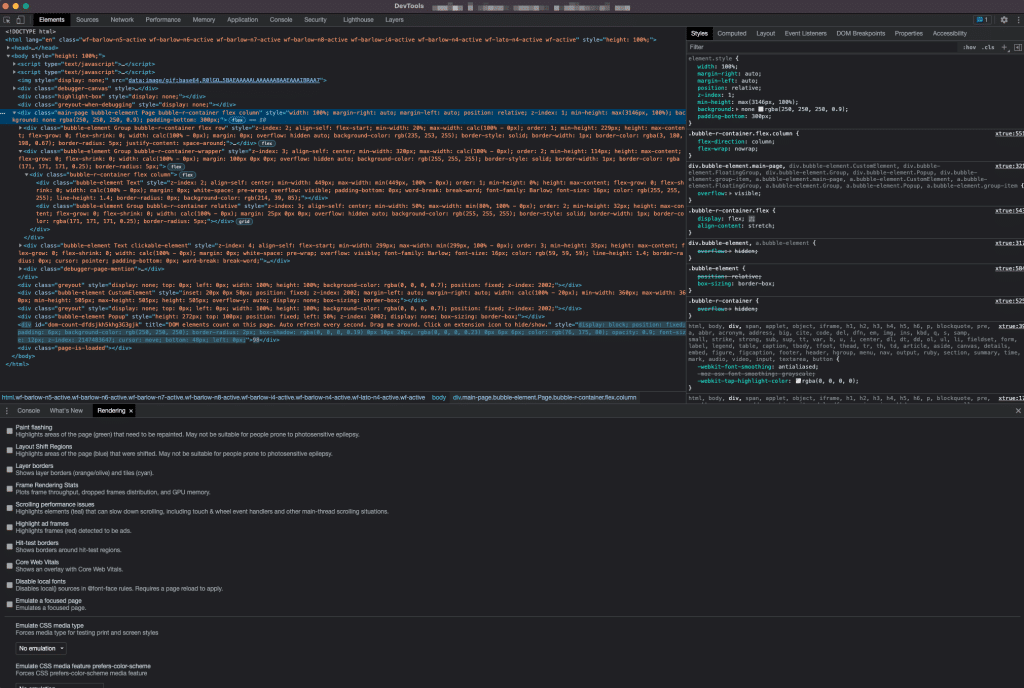Expand the head element in DOM tree
Screen dimensions: 1024x688
click(9, 47)
